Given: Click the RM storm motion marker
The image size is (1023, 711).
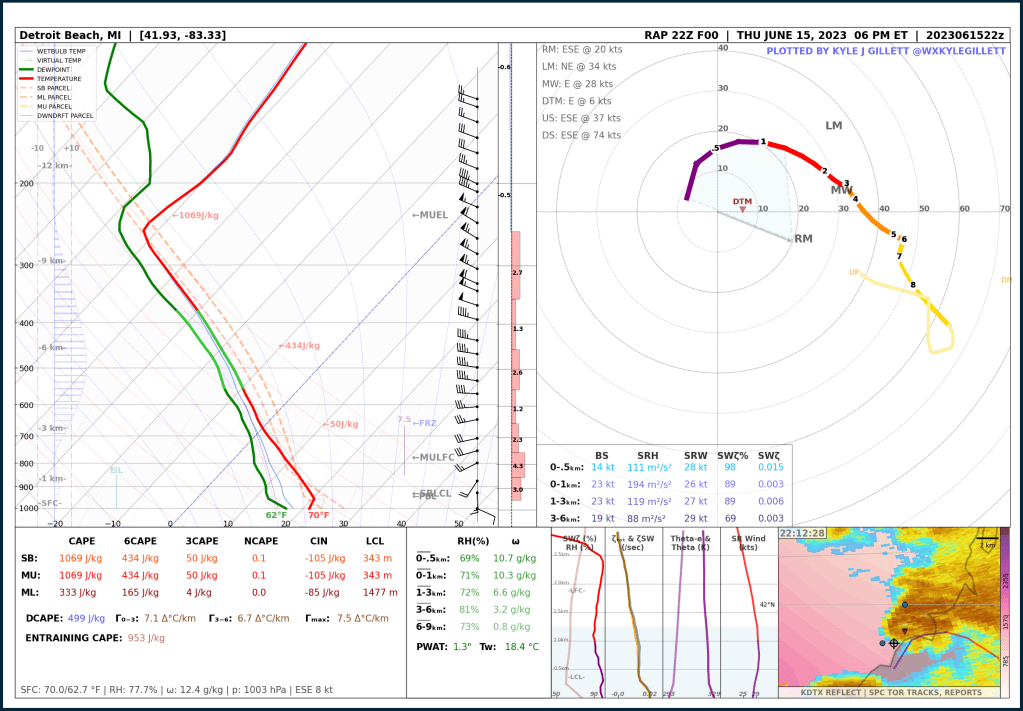Looking at the screenshot, I should tap(803, 239).
